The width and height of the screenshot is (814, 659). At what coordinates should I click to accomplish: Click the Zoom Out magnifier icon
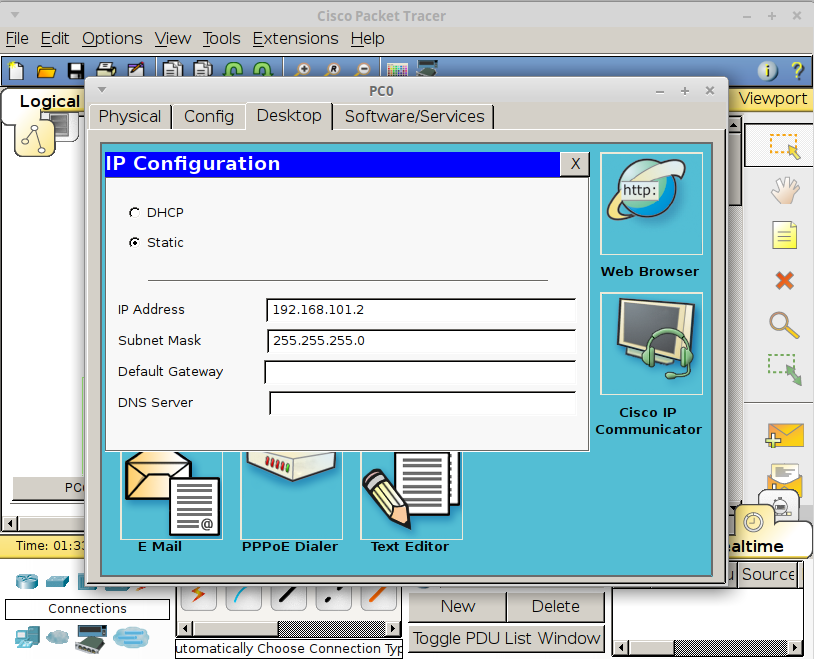coord(363,69)
